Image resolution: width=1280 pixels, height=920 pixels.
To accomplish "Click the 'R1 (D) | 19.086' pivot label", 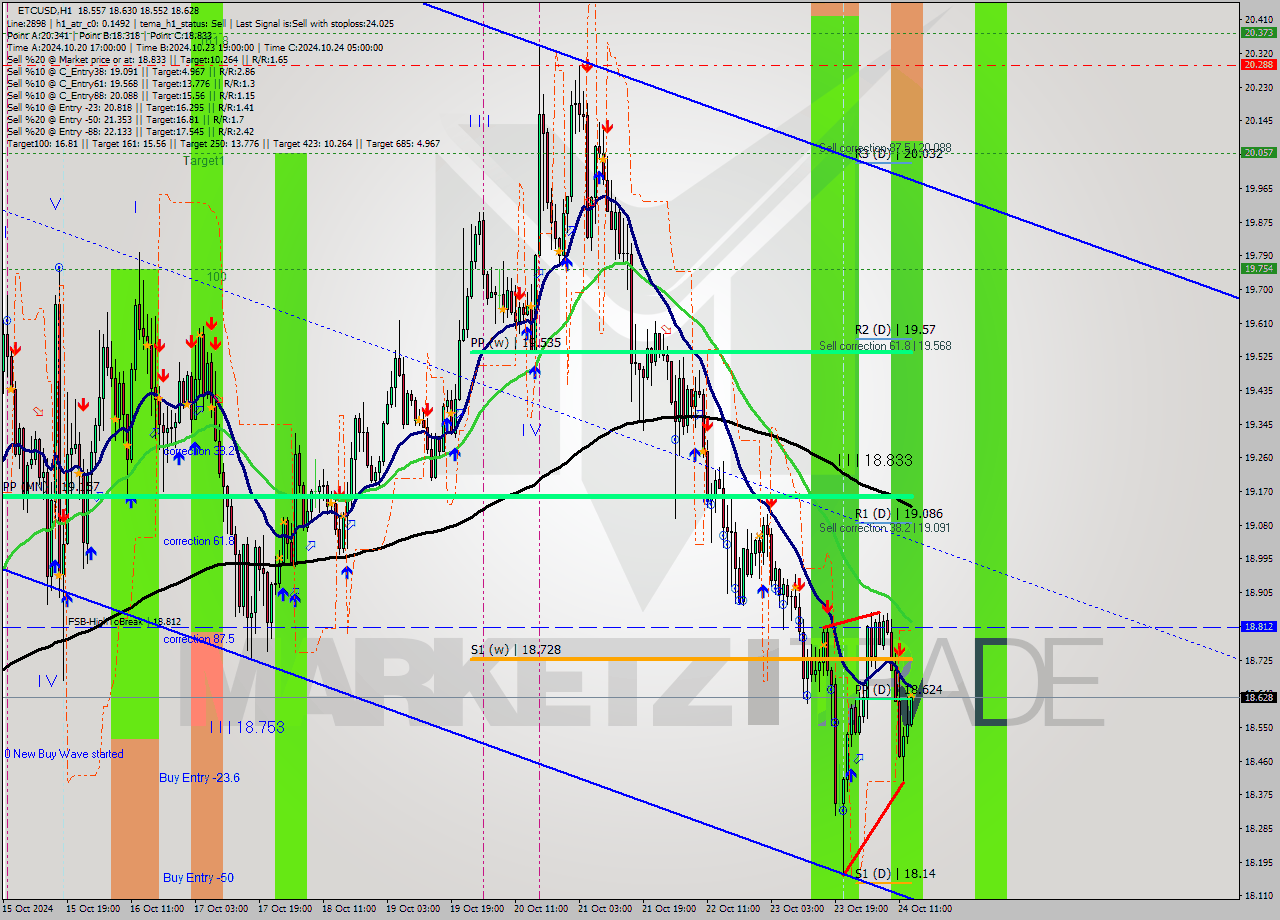I will (898, 513).
